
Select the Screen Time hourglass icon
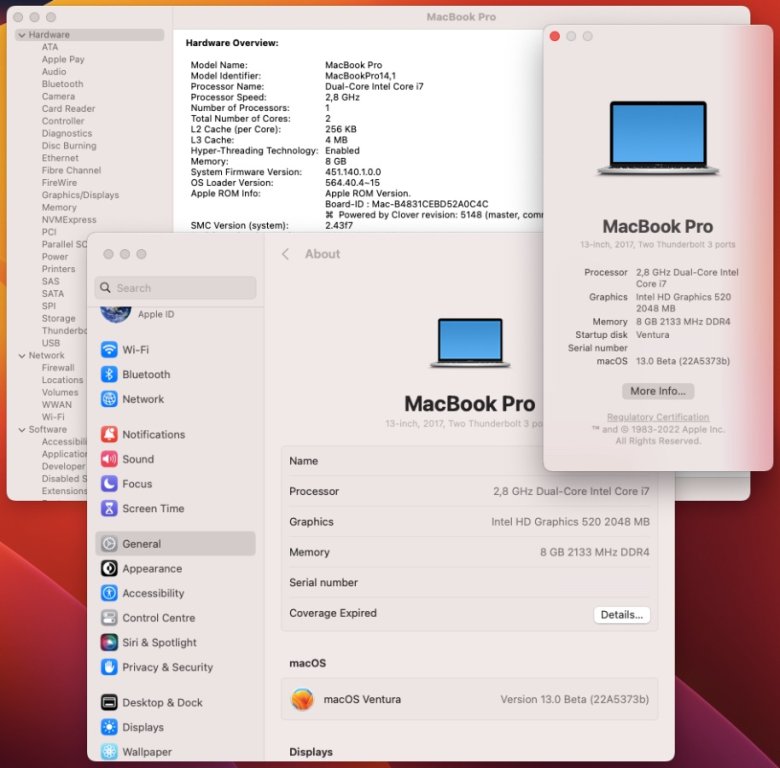pyautogui.click(x=109, y=508)
